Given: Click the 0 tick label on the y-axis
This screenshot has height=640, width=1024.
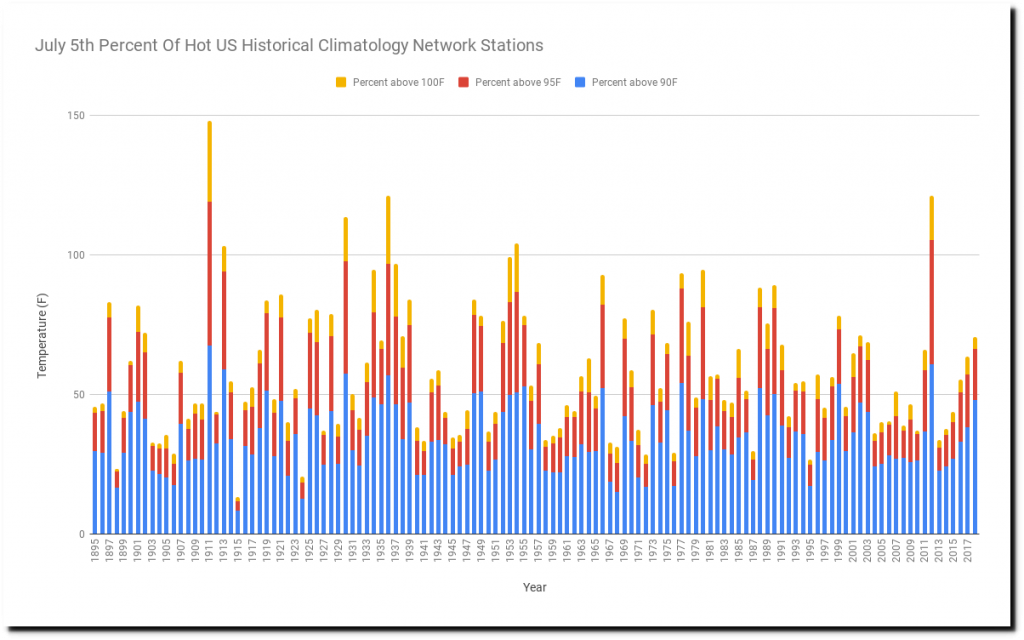Looking at the screenshot, I should 79,534.
